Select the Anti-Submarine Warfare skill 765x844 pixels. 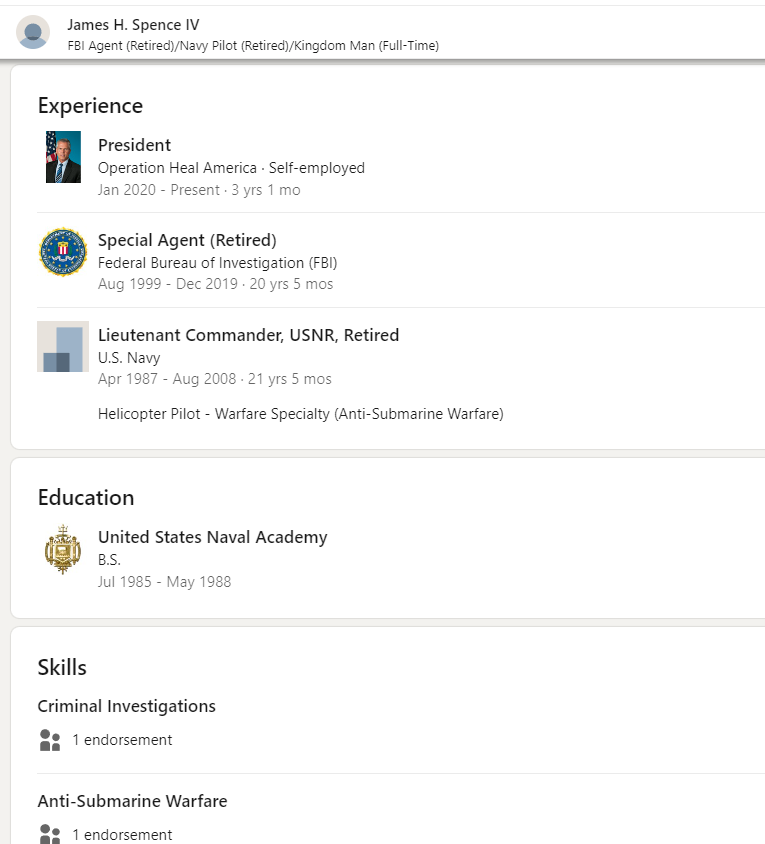pyautogui.click(x=132, y=801)
